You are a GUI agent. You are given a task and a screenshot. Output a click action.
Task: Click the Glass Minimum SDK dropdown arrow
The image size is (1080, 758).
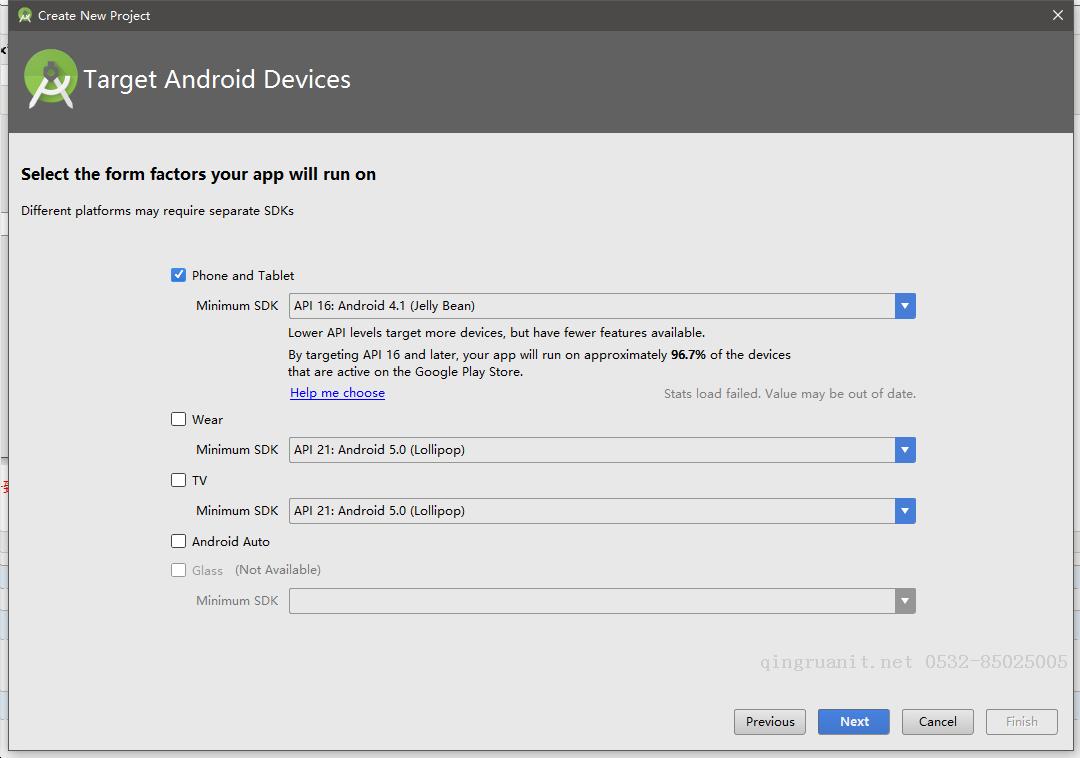(x=905, y=601)
